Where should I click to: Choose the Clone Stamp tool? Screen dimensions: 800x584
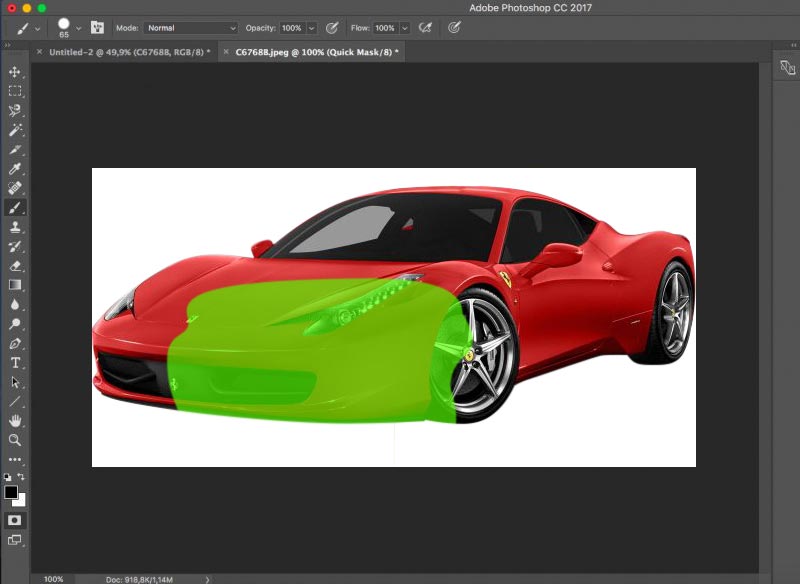point(15,227)
